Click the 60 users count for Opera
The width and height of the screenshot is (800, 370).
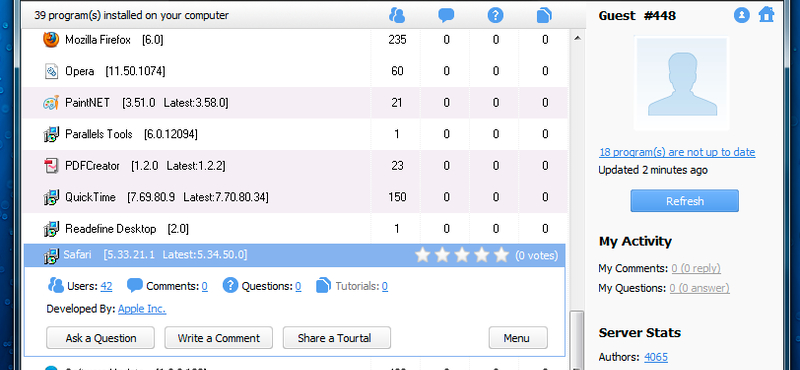pos(397,71)
